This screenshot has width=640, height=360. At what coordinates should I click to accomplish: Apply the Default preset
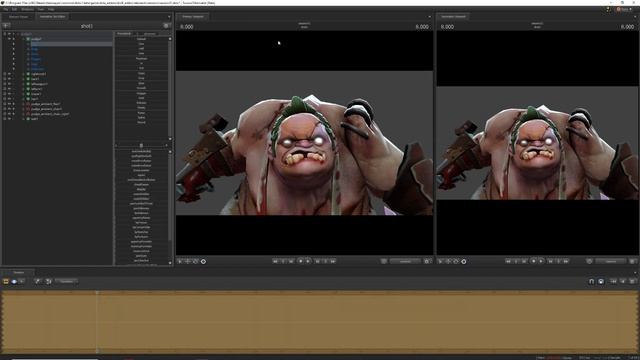tap(141, 39)
